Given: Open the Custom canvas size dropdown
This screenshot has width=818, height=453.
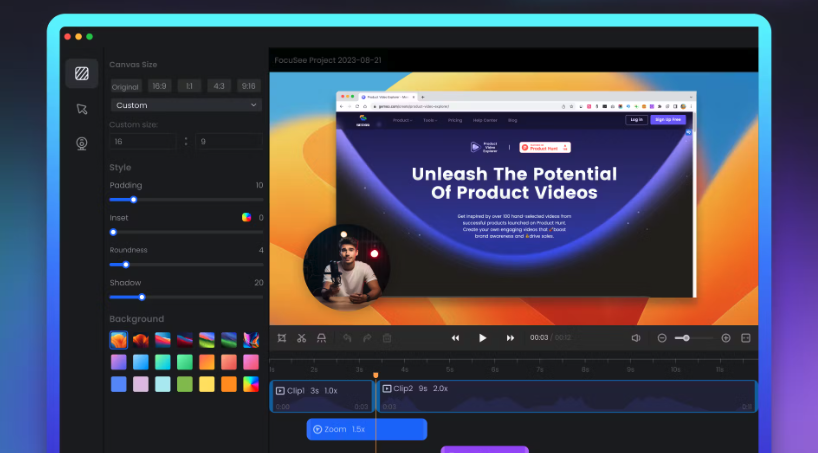Looking at the screenshot, I should (x=186, y=105).
